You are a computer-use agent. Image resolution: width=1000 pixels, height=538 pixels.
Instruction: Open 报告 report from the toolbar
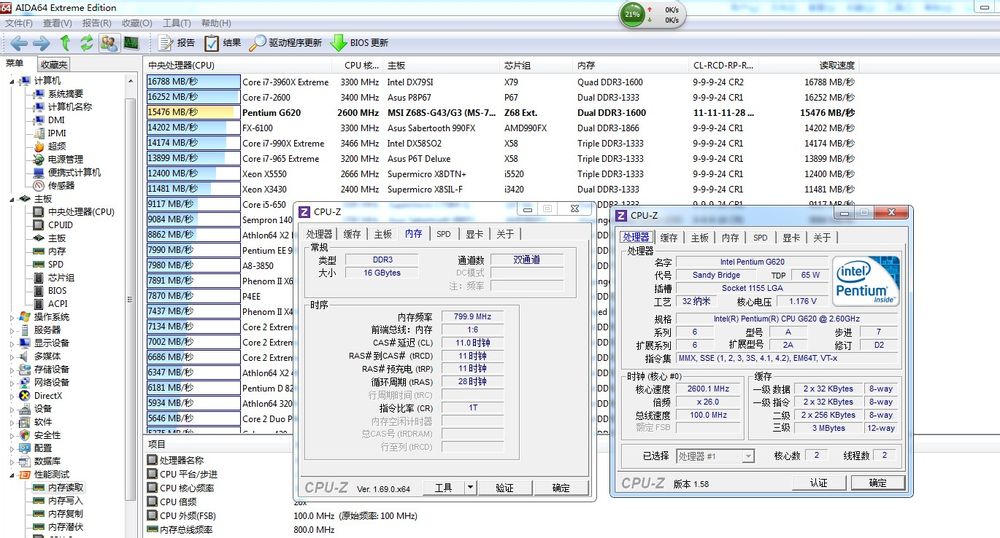coord(177,43)
